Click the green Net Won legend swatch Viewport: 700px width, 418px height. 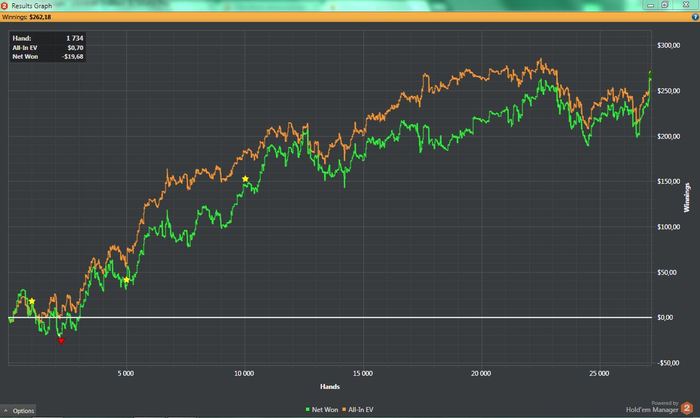[x=308, y=410]
